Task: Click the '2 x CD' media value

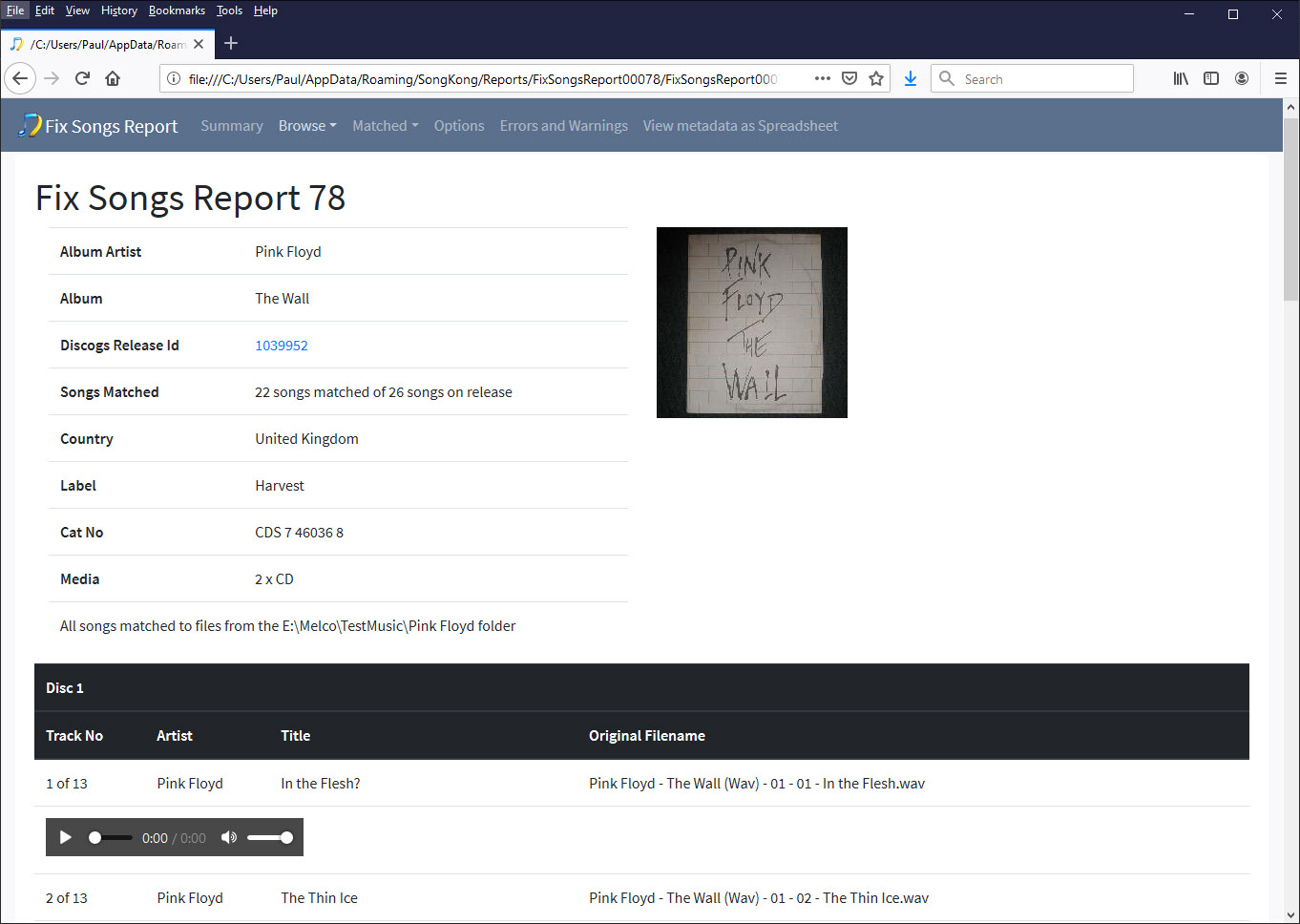Action: [x=274, y=578]
